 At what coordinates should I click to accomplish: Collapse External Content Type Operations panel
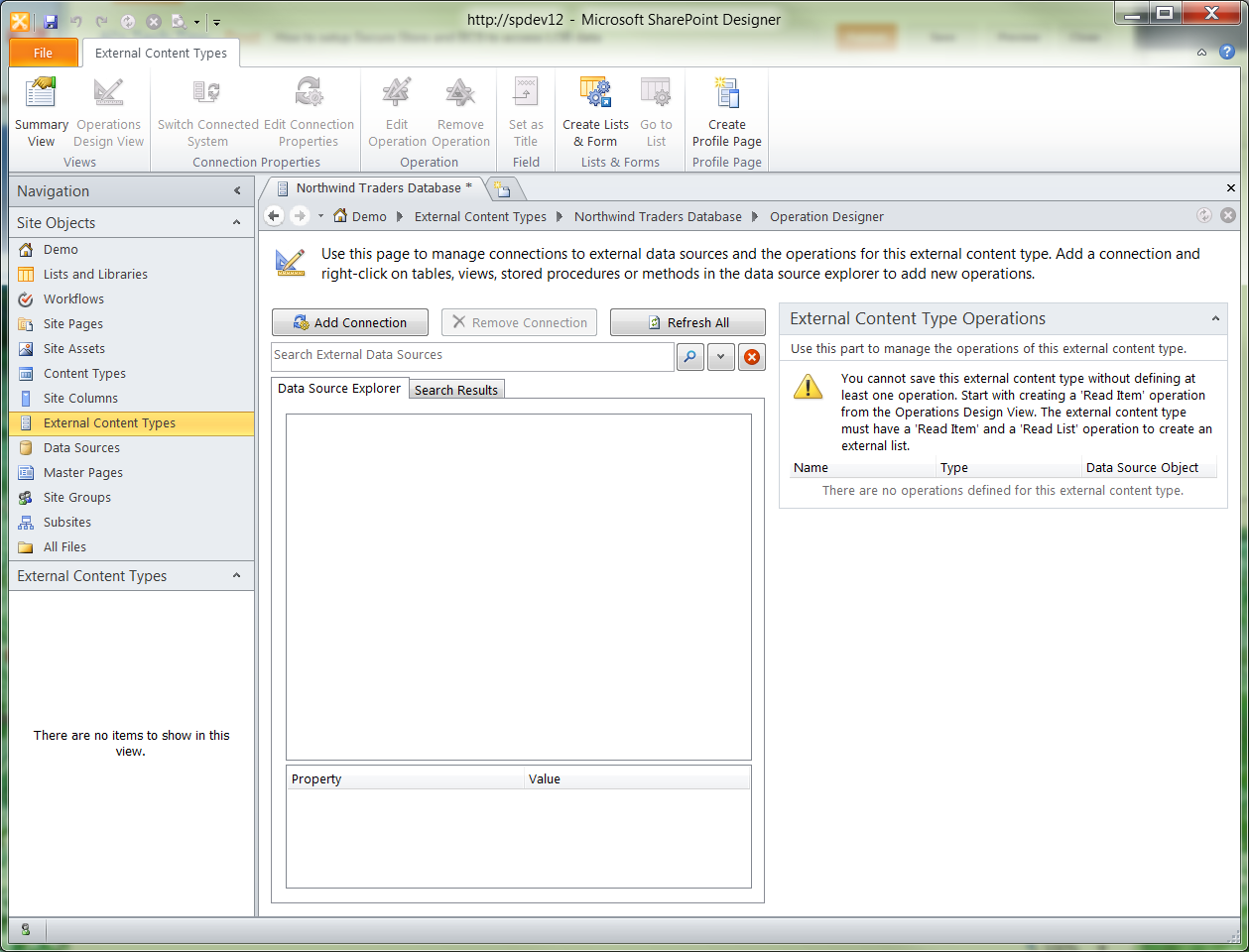[x=1215, y=318]
